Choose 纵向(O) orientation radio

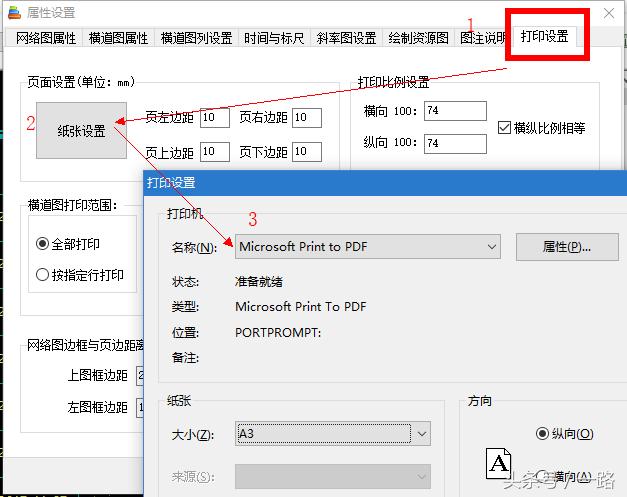[x=565, y=433]
